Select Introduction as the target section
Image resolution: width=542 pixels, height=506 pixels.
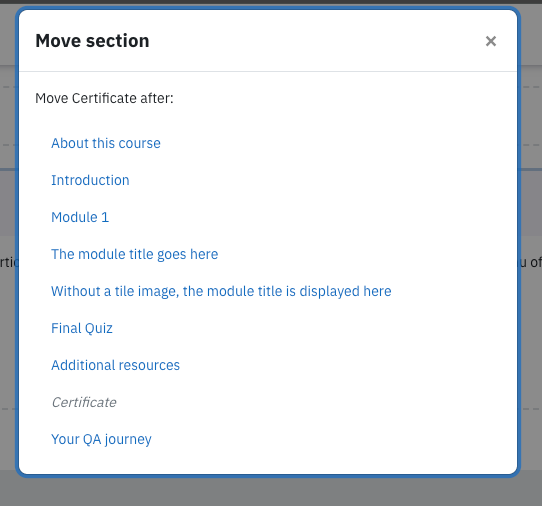90,180
